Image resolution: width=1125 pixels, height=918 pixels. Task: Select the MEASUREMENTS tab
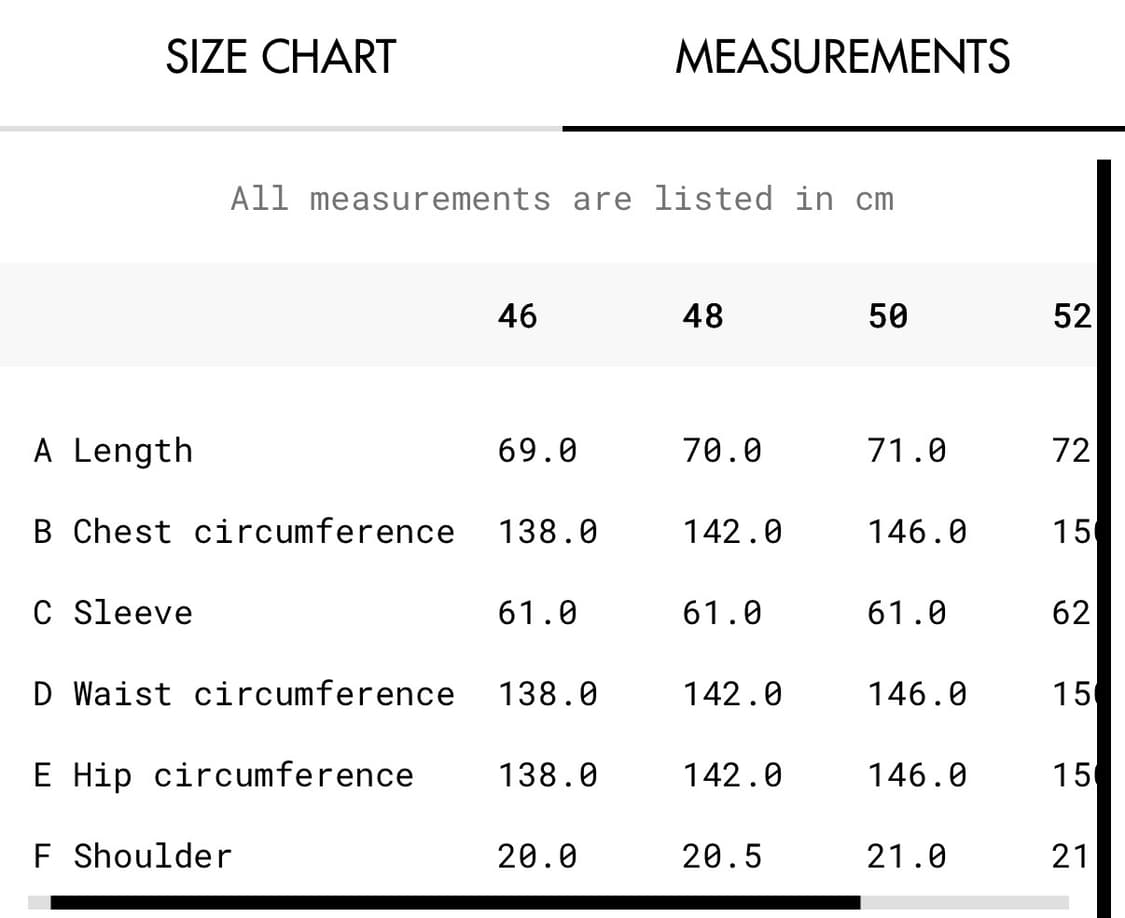coord(843,57)
